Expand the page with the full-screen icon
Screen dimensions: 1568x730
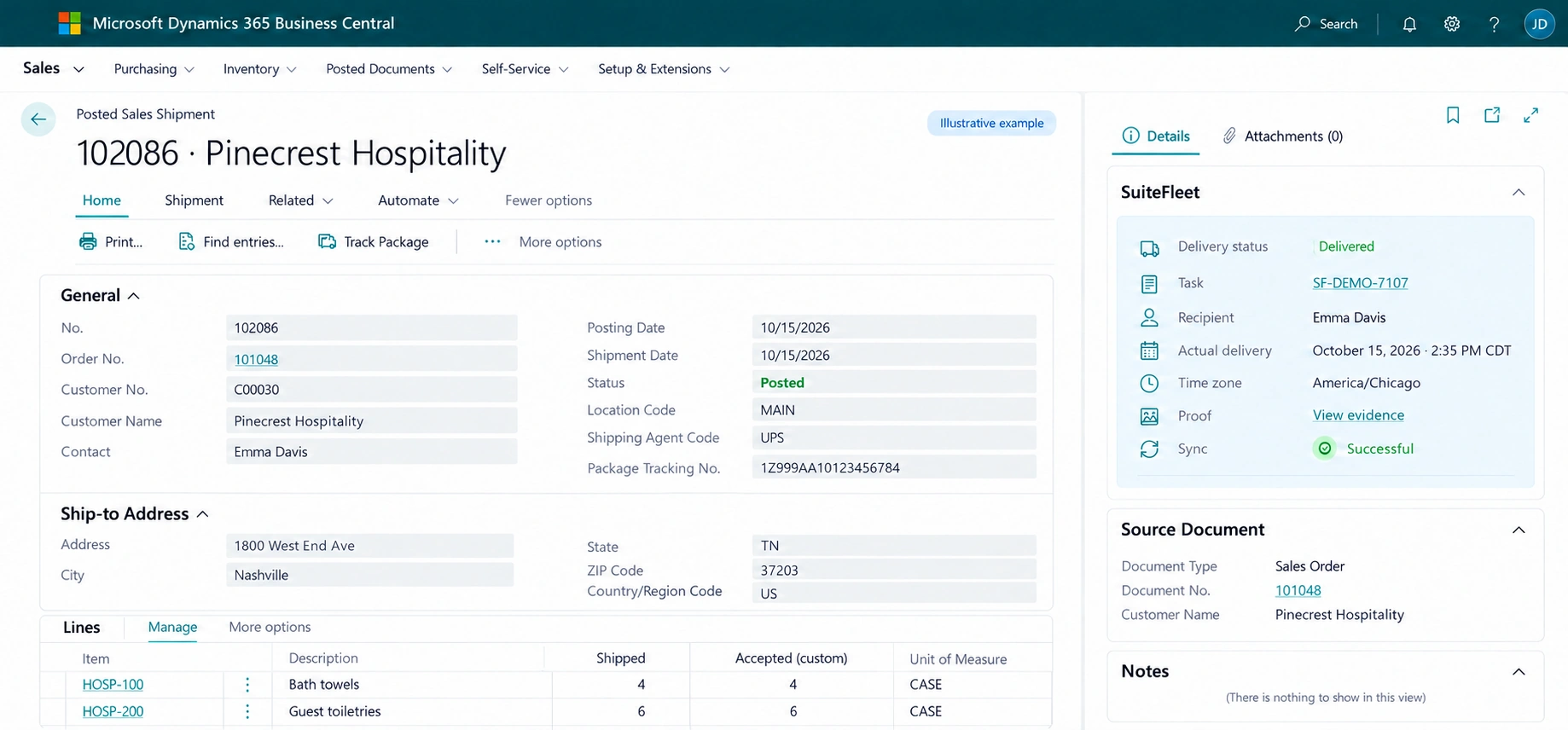tap(1531, 115)
